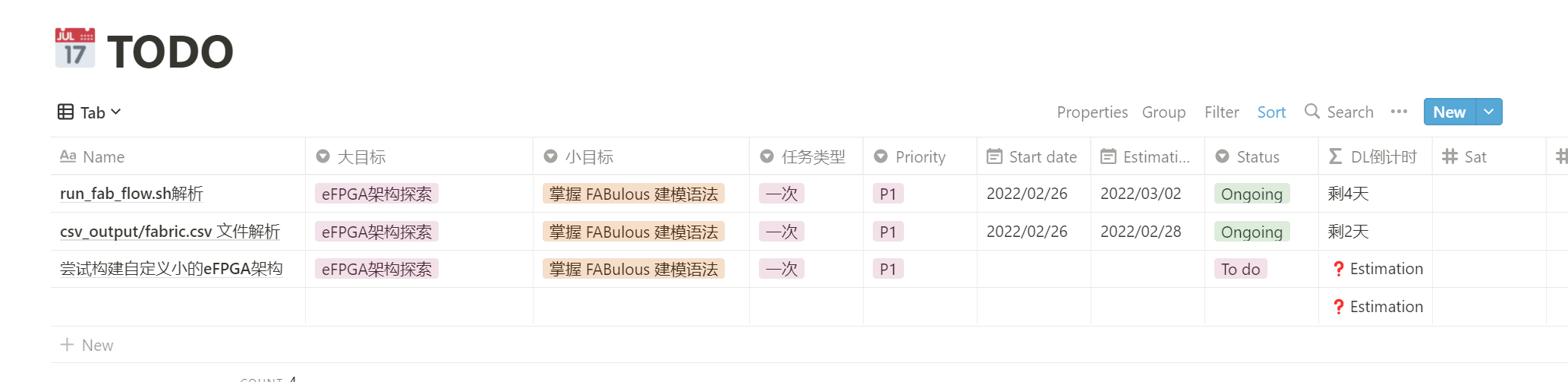Screen dimensions: 1568x382
Task: Open the three-dots more options menu
Action: [1399, 112]
